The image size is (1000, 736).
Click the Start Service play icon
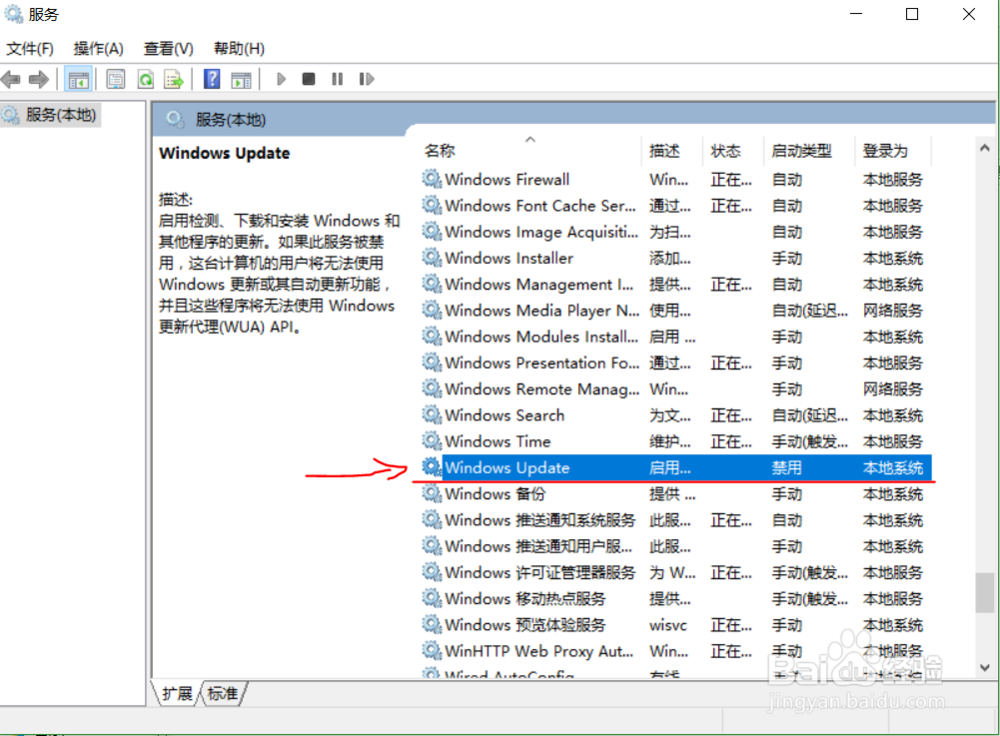(x=281, y=79)
